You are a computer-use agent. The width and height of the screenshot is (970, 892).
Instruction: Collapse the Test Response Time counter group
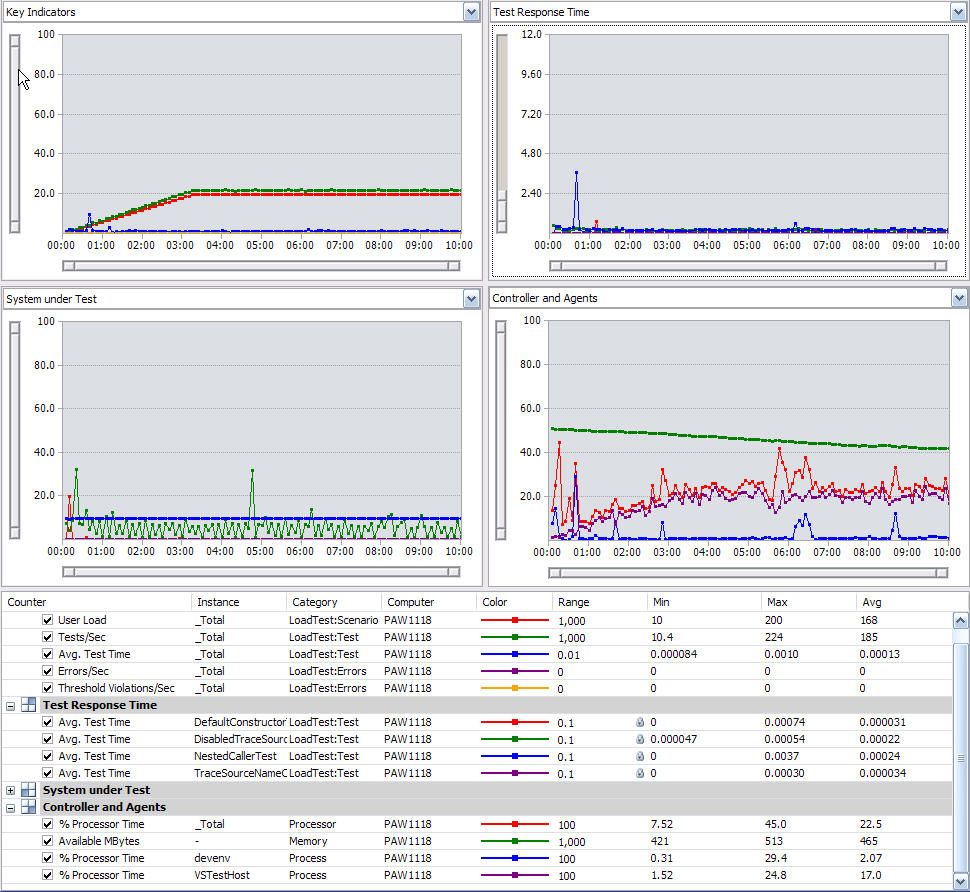(11, 706)
